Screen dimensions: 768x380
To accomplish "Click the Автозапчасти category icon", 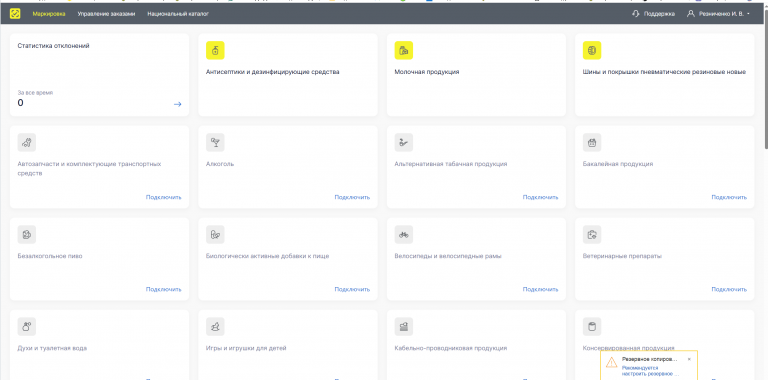I will point(26,142).
